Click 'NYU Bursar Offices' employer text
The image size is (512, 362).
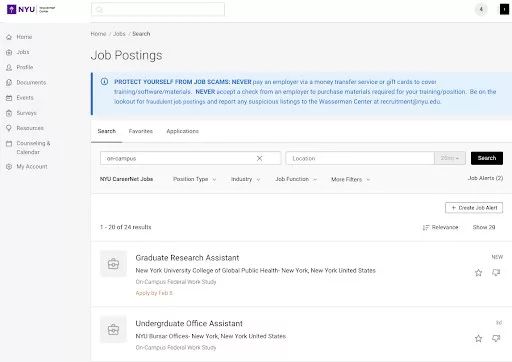(162, 336)
